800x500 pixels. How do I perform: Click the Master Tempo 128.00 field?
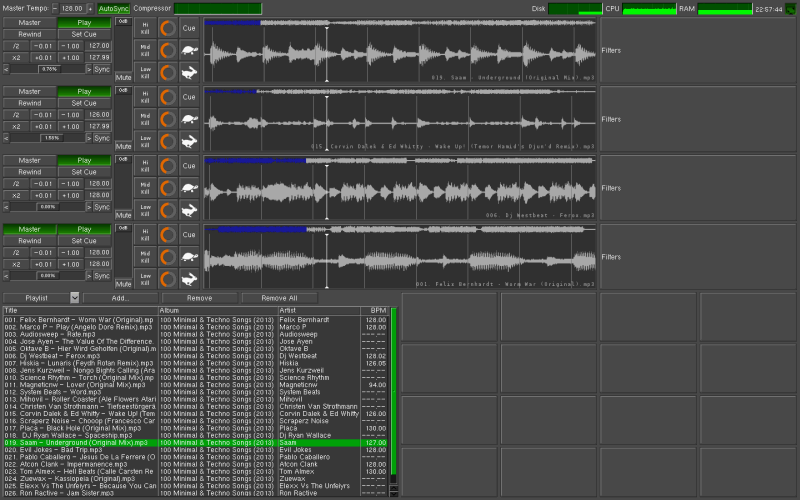click(x=72, y=9)
